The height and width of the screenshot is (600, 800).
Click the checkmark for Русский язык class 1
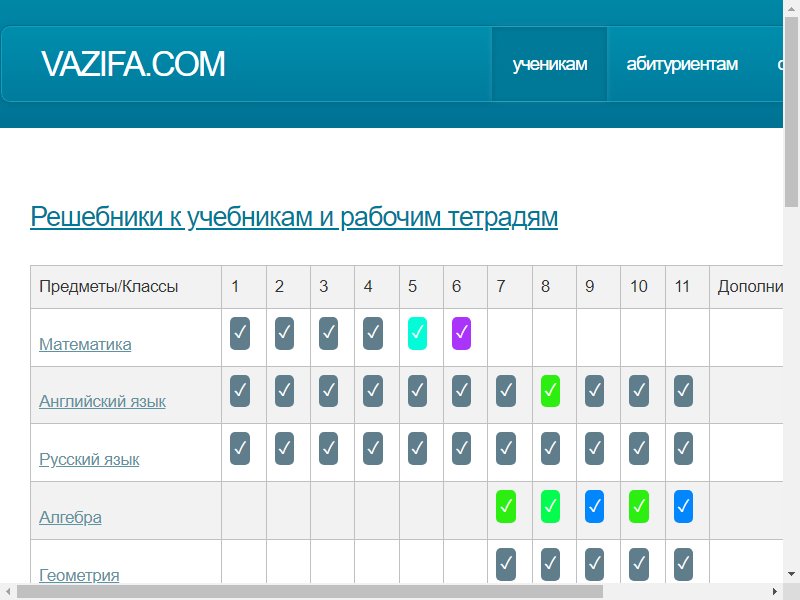click(240, 448)
